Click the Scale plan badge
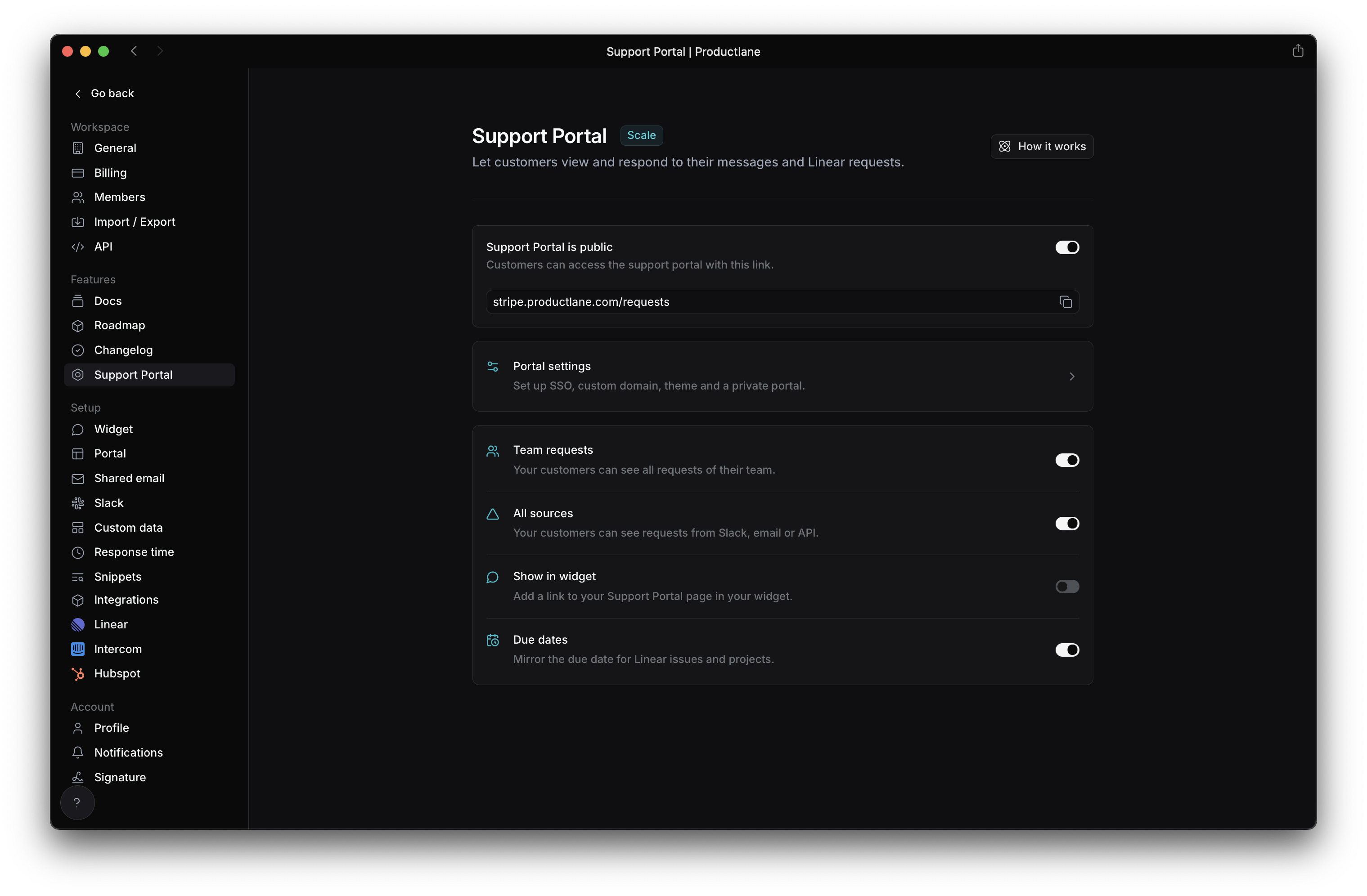Image resolution: width=1367 pixels, height=896 pixels. point(641,135)
